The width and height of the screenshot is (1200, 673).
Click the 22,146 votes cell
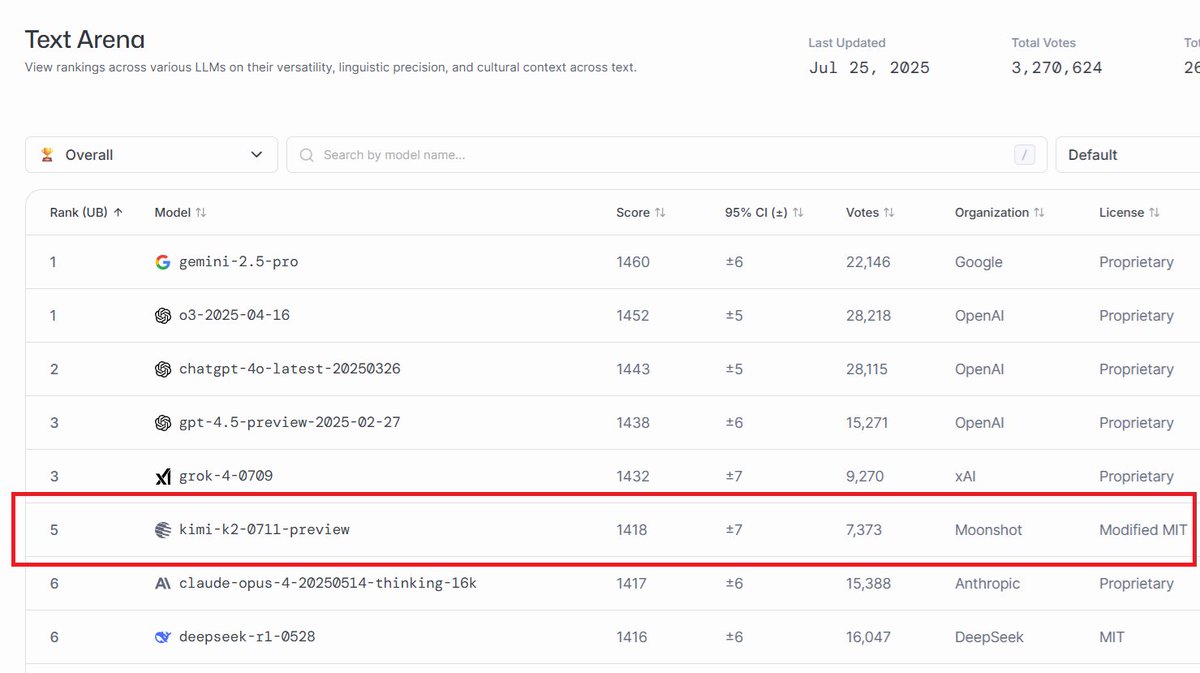pyautogui.click(x=868, y=262)
